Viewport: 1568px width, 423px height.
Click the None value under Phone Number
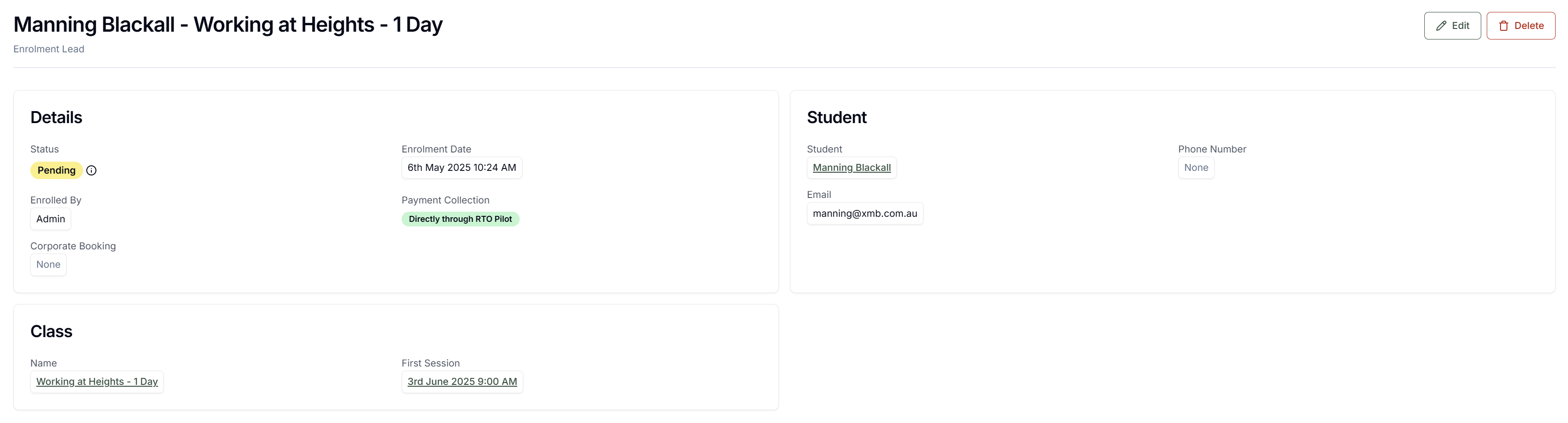(1196, 167)
